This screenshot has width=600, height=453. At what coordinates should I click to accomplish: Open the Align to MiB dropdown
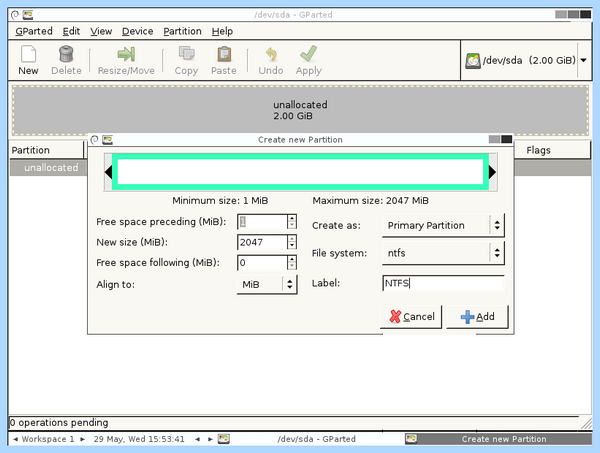tap(267, 284)
